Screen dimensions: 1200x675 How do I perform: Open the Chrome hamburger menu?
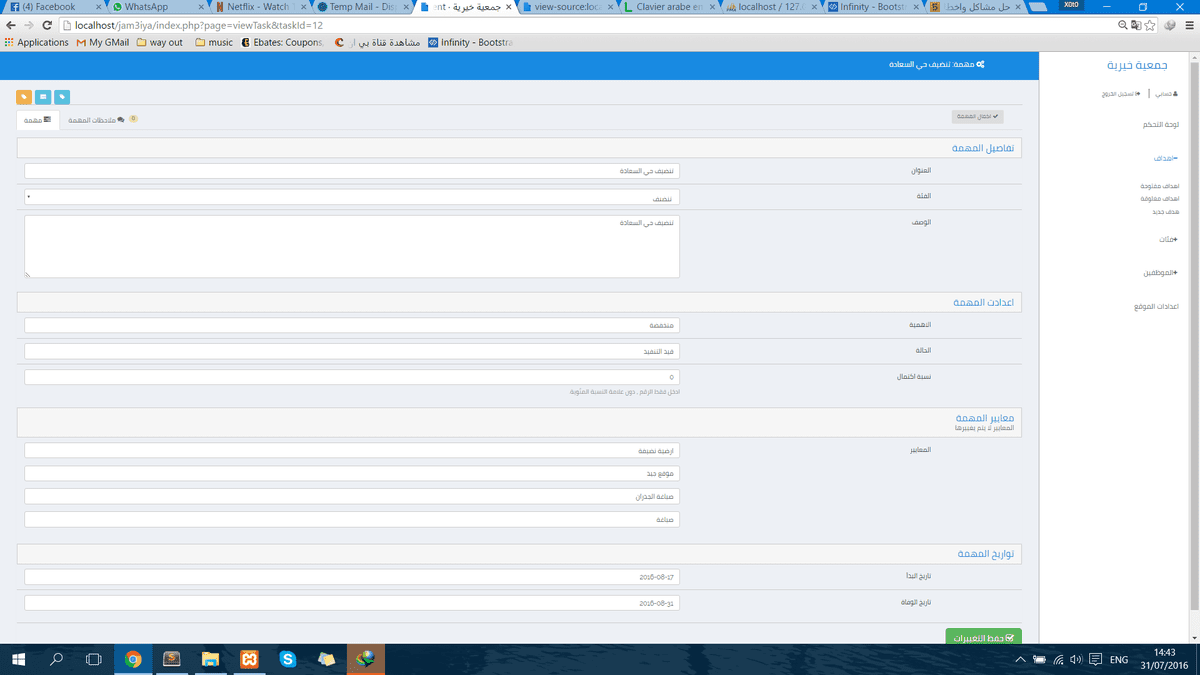point(1190,25)
